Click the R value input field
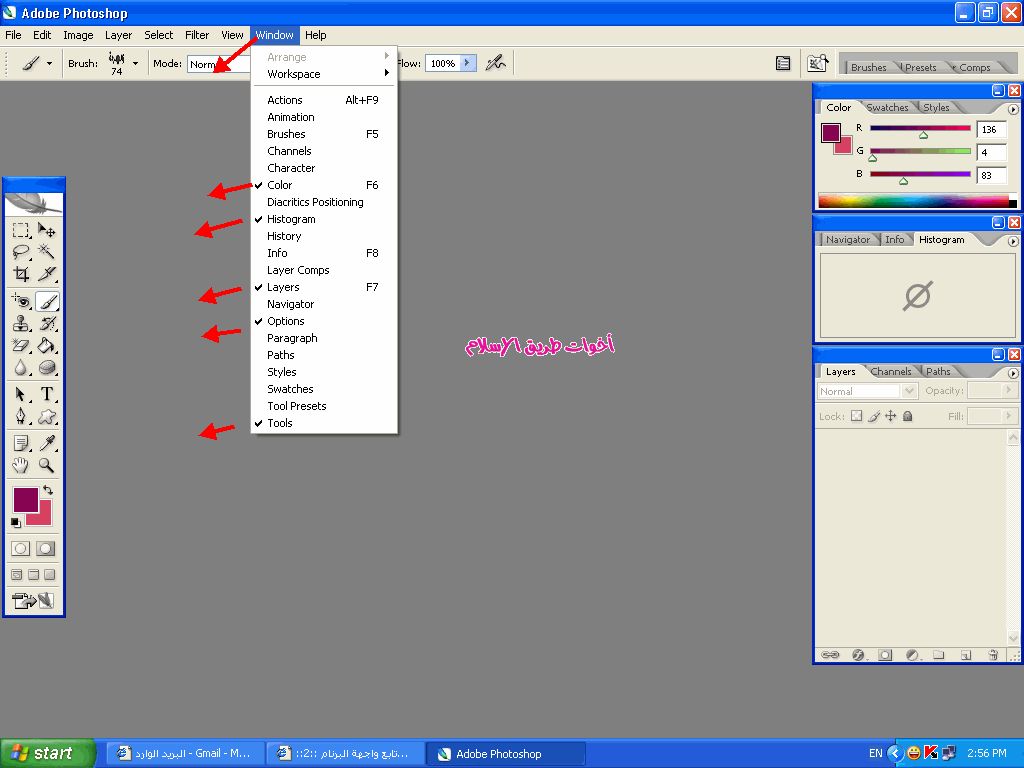The width and height of the screenshot is (1024, 768). tap(991, 129)
